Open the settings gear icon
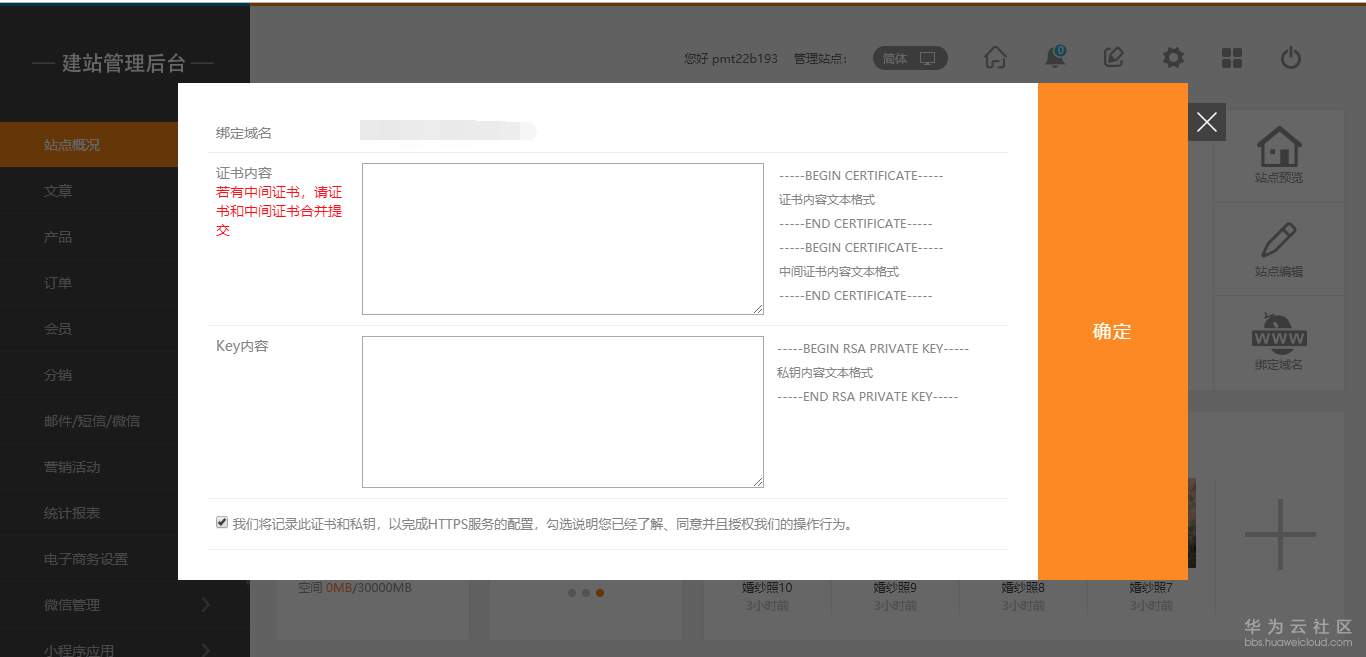The width and height of the screenshot is (1366, 657). (x=1172, y=57)
